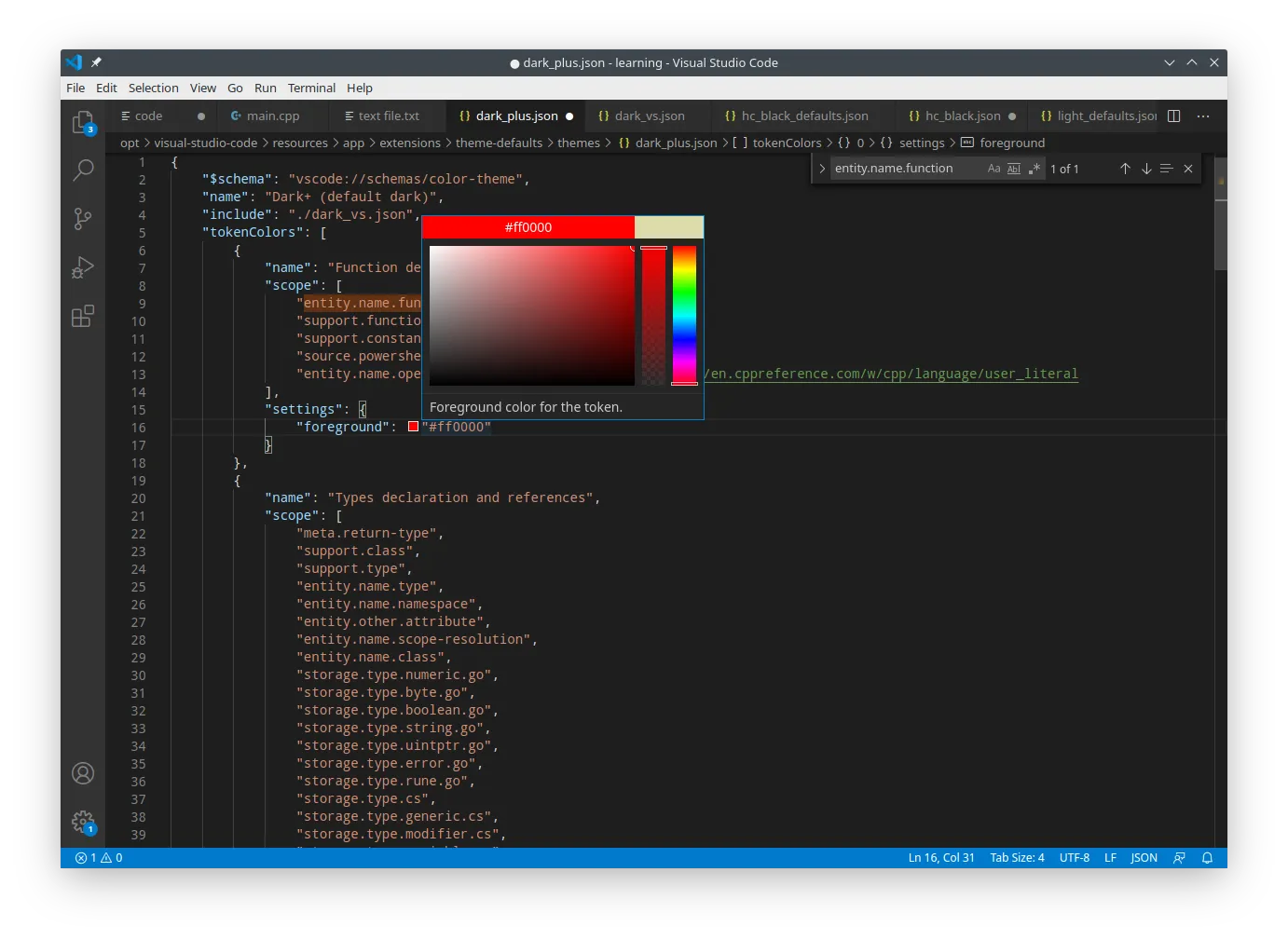Click the red swatch before "#ff0000"

[413, 427]
